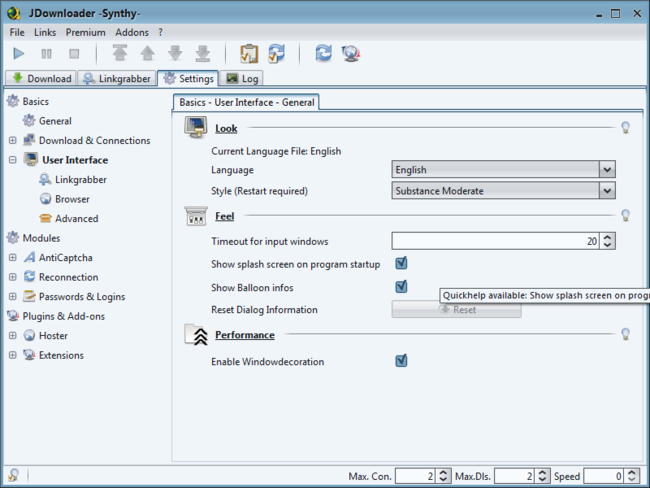Click the Timeout for input windows spinner arrows
This screenshot has height=488, width=650.
pyautogui.click(x=607, y=241)
